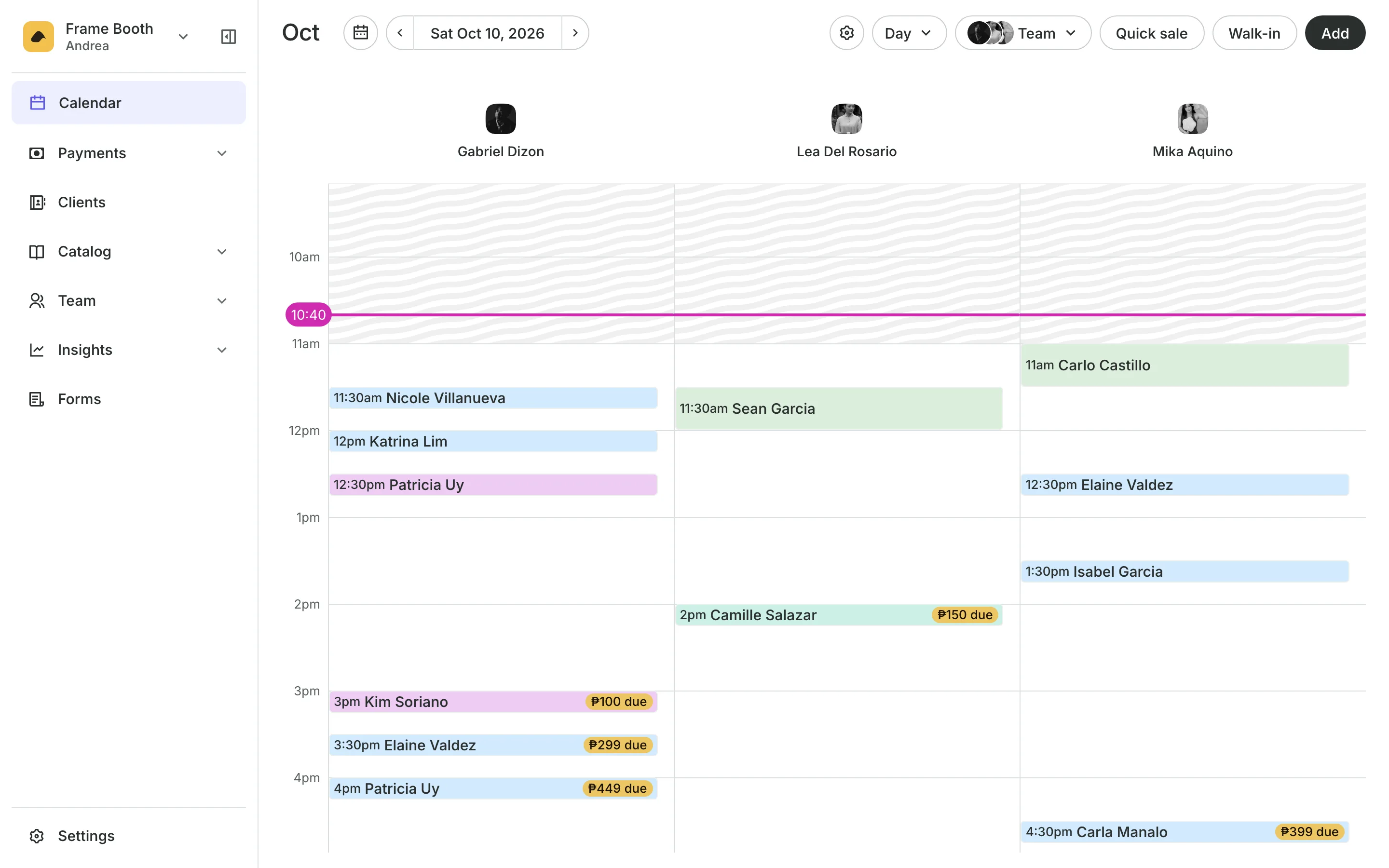The image size is (1389, 868).
Task: Open the Calendar menu item
Action: (x=129, y=103)
